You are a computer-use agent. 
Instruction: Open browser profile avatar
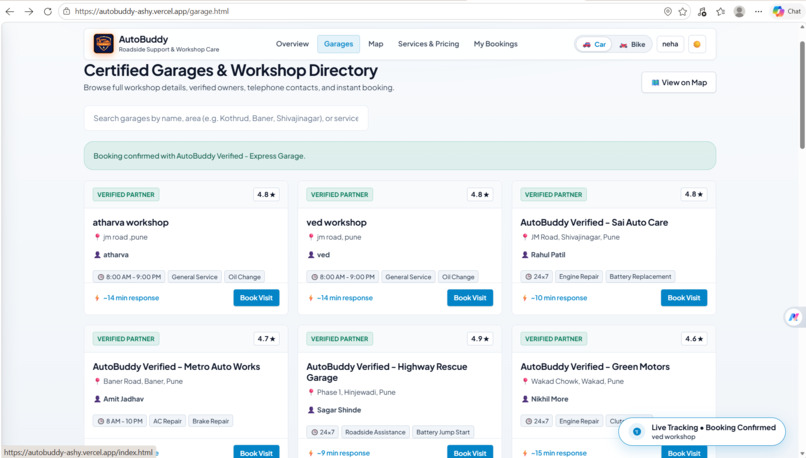pos(739,11)
